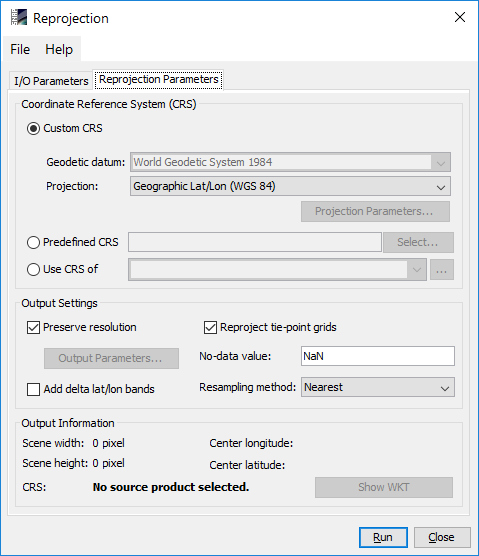Choose the Predefined CRS radio option

point(33,243)
